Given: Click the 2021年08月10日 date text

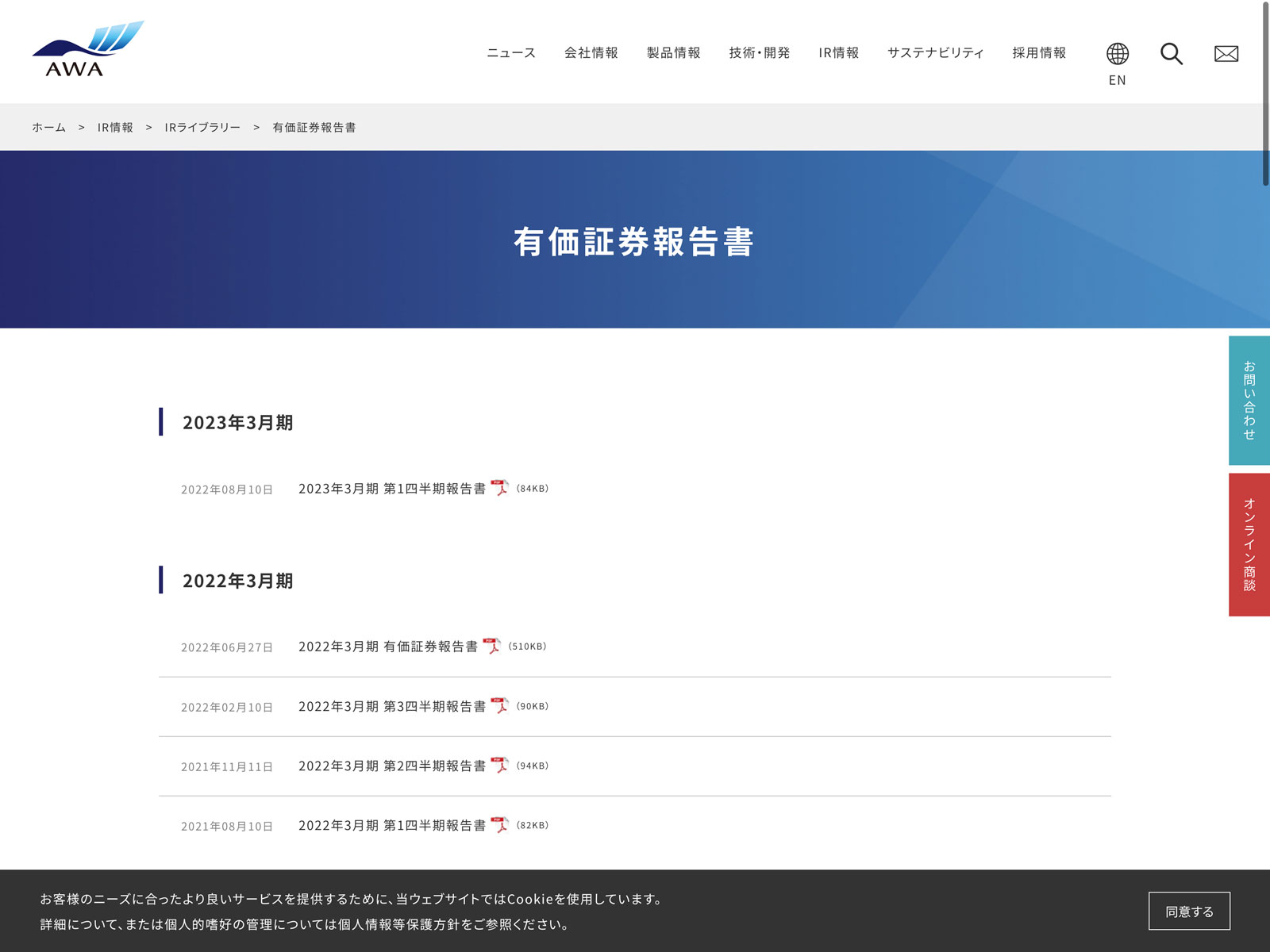Looking at the screenshot, I should (x=227, y=826).
